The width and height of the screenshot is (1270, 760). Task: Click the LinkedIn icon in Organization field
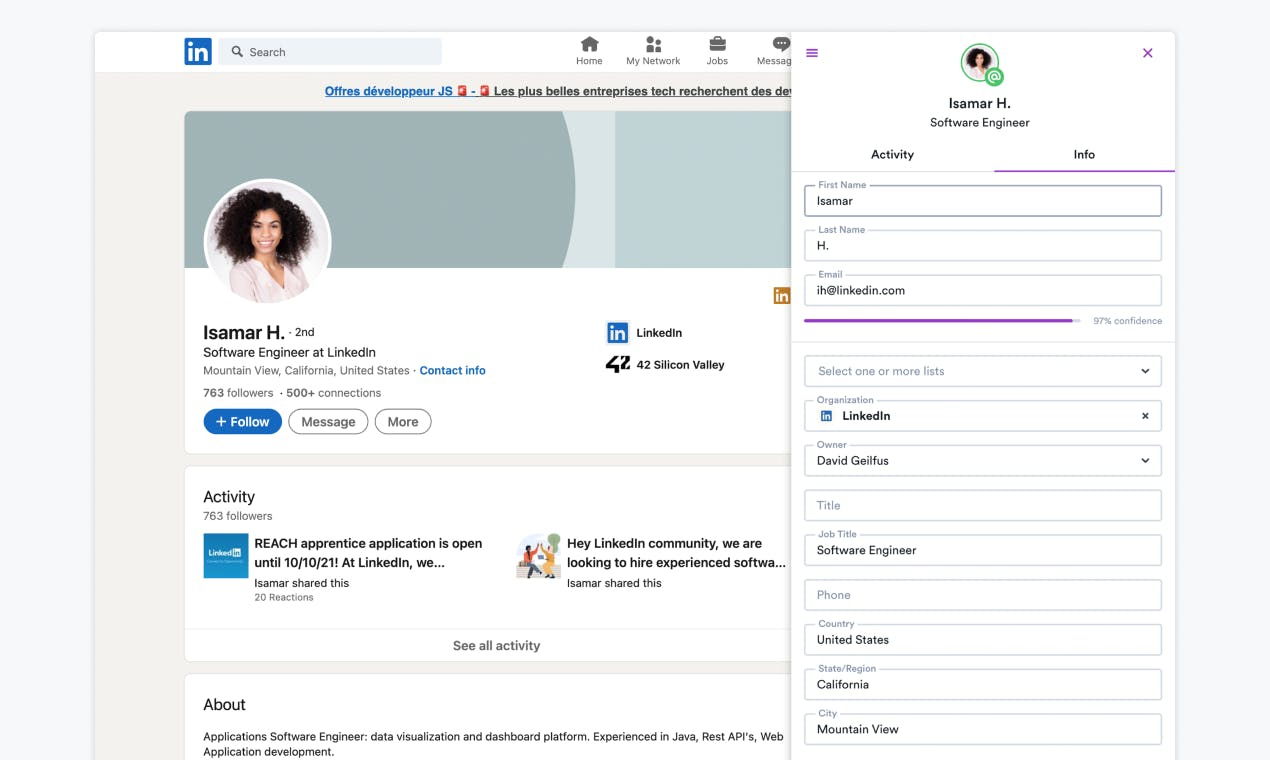click(826, 416)
